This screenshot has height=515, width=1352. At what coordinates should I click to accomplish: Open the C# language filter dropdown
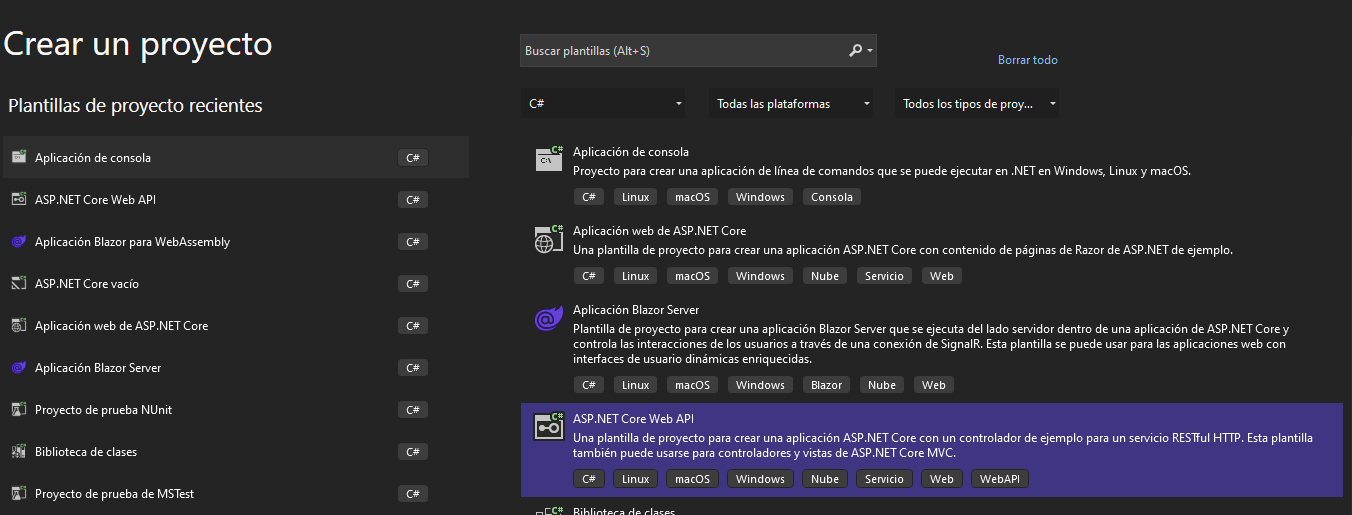(x=603, y=103)
